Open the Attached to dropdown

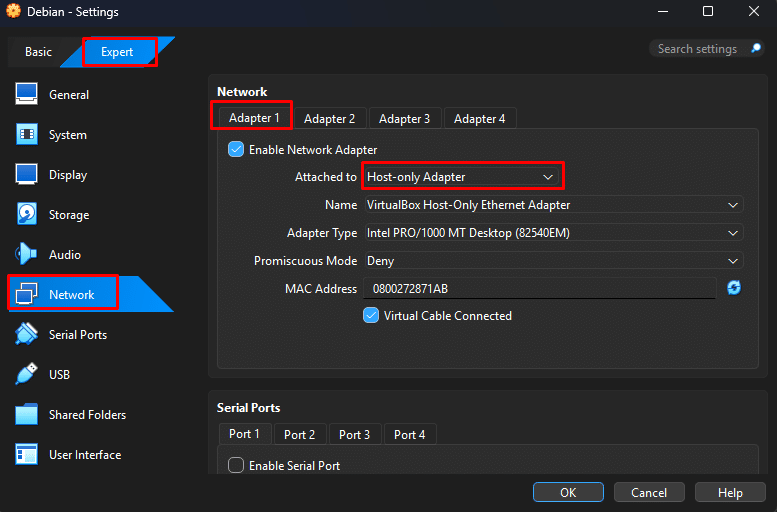(x=460, y=176)
